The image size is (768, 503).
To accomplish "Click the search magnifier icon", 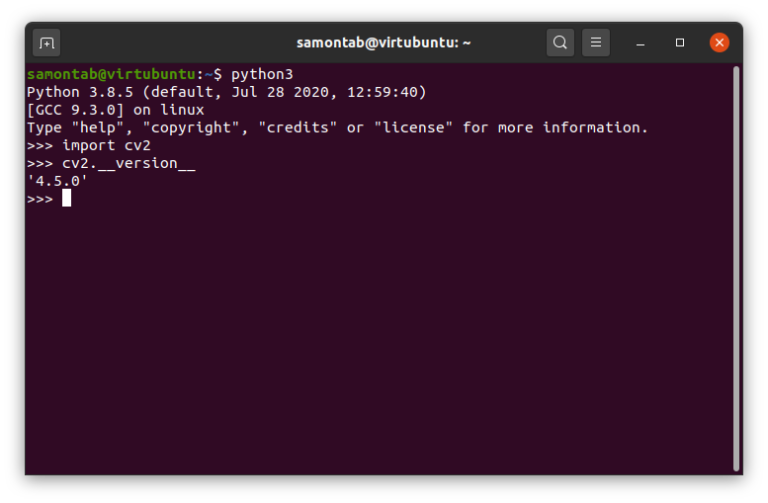I will pos(560,43).
